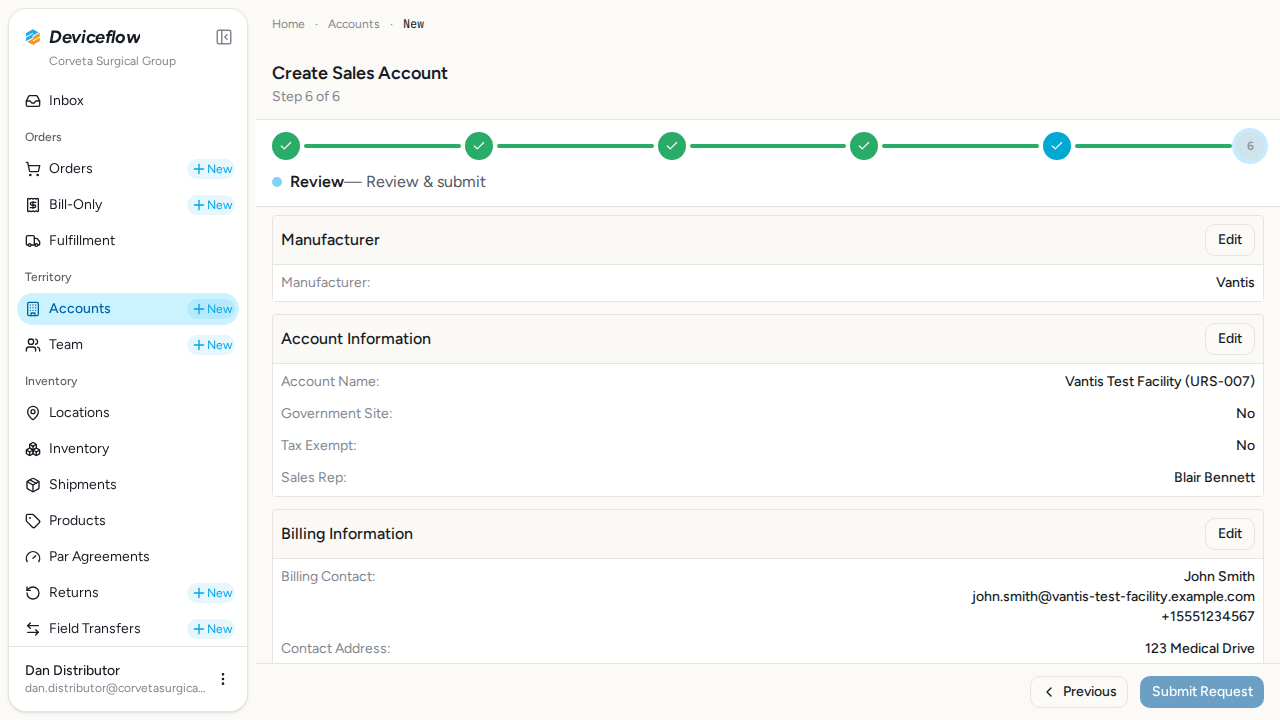This screenshot has height=720, width=1280.
Task: Click the Products tag icon
Action: 33,521
